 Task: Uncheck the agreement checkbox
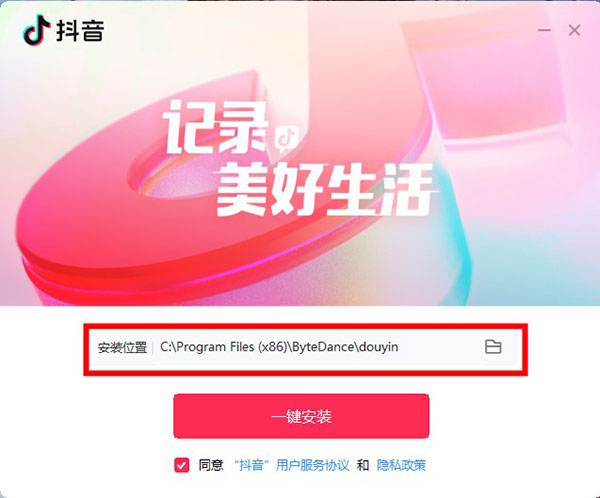pyautogui.click(x=181, y=465)
